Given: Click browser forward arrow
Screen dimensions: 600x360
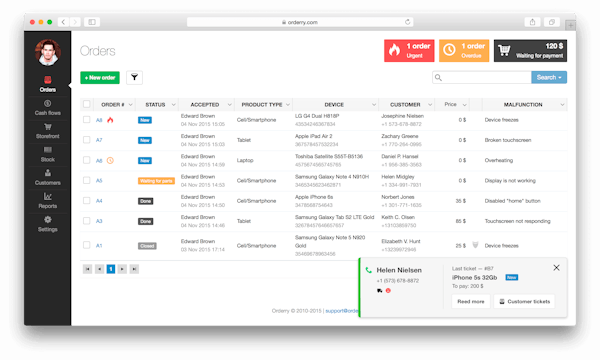Looking at the screenshot, I should (75, 22).
